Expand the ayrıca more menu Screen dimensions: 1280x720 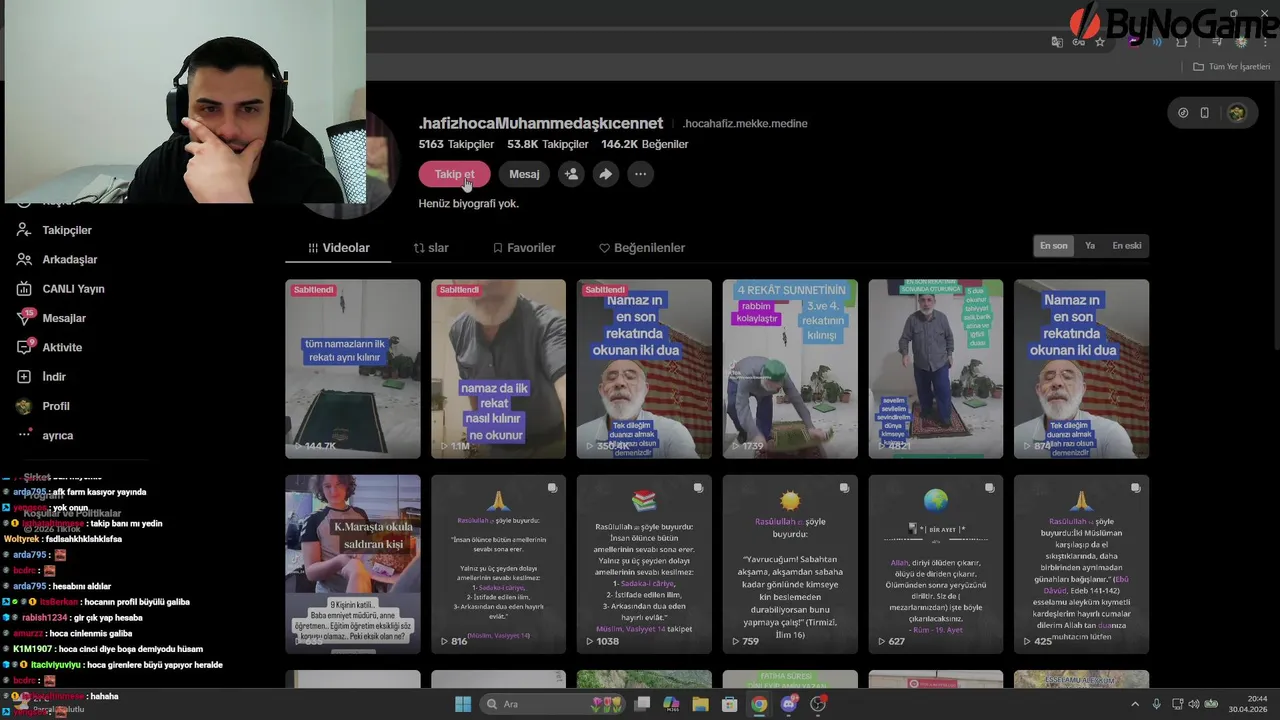click(57, 436)
